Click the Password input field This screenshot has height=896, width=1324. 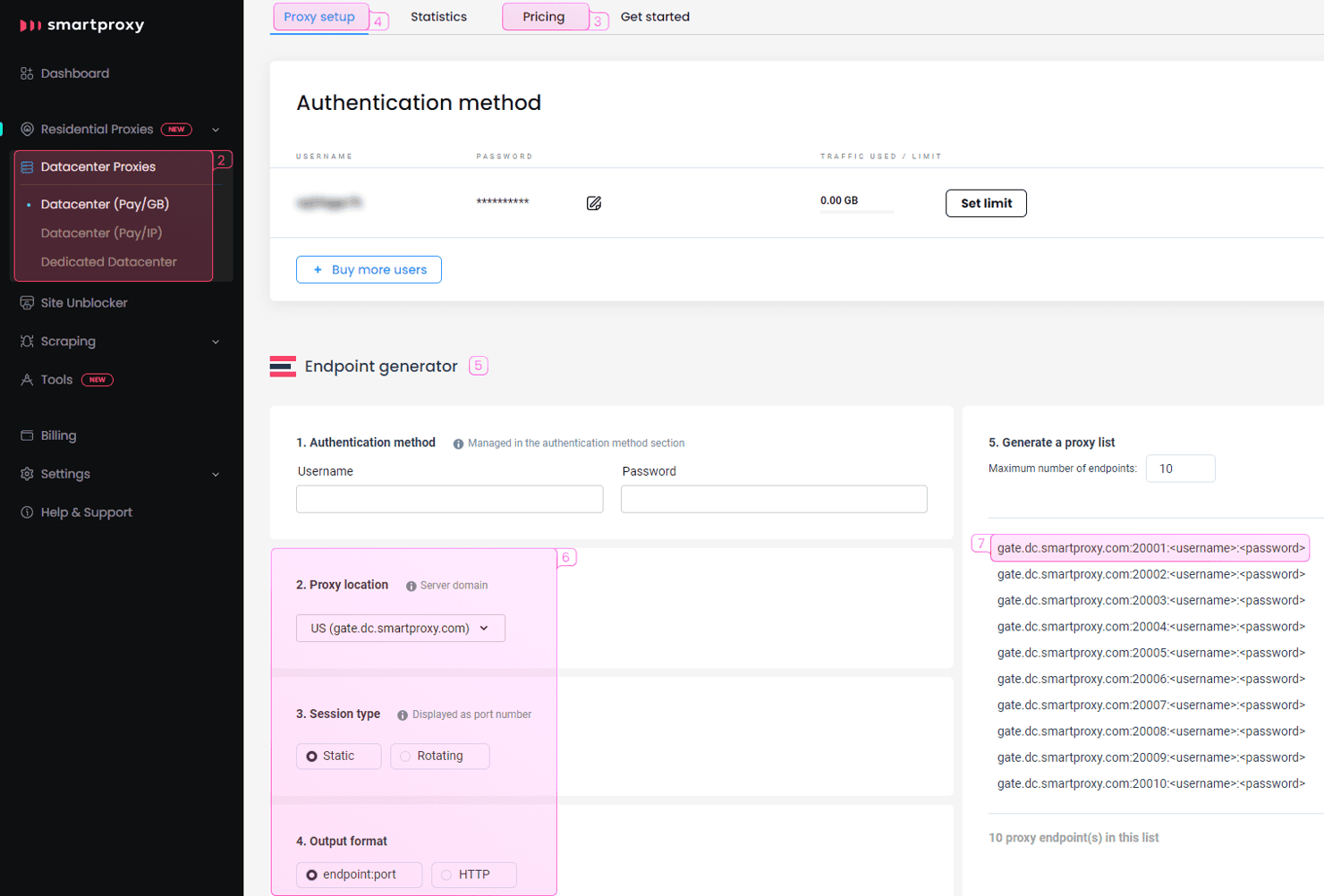pos(774,499)
